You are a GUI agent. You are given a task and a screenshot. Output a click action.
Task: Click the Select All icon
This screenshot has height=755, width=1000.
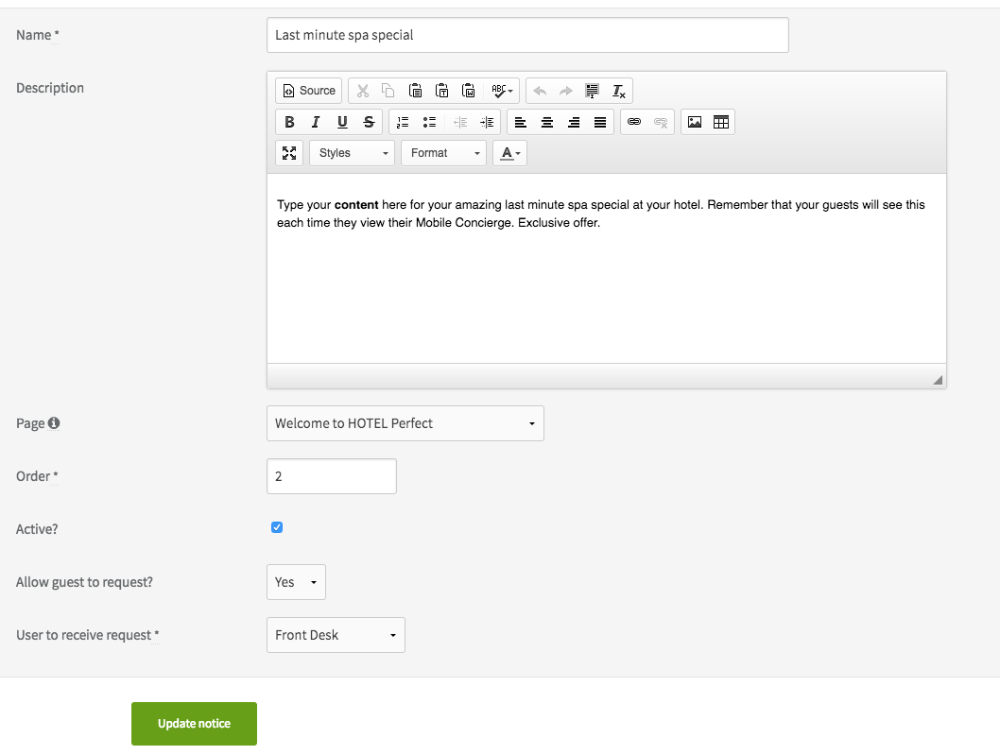[x=592, y=91]
